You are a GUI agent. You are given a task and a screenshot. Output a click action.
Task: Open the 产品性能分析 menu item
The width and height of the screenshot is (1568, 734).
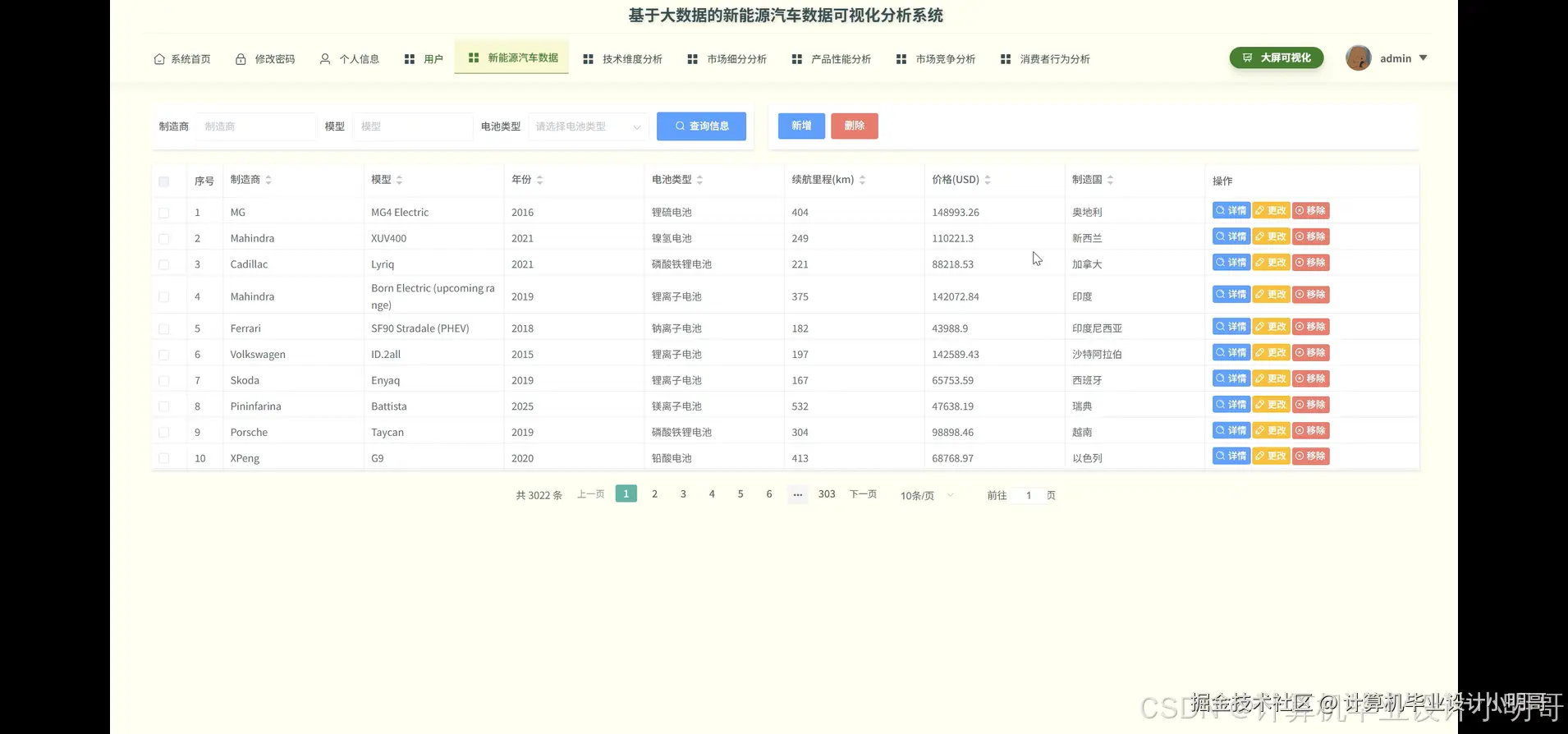[x=832, y=59]
